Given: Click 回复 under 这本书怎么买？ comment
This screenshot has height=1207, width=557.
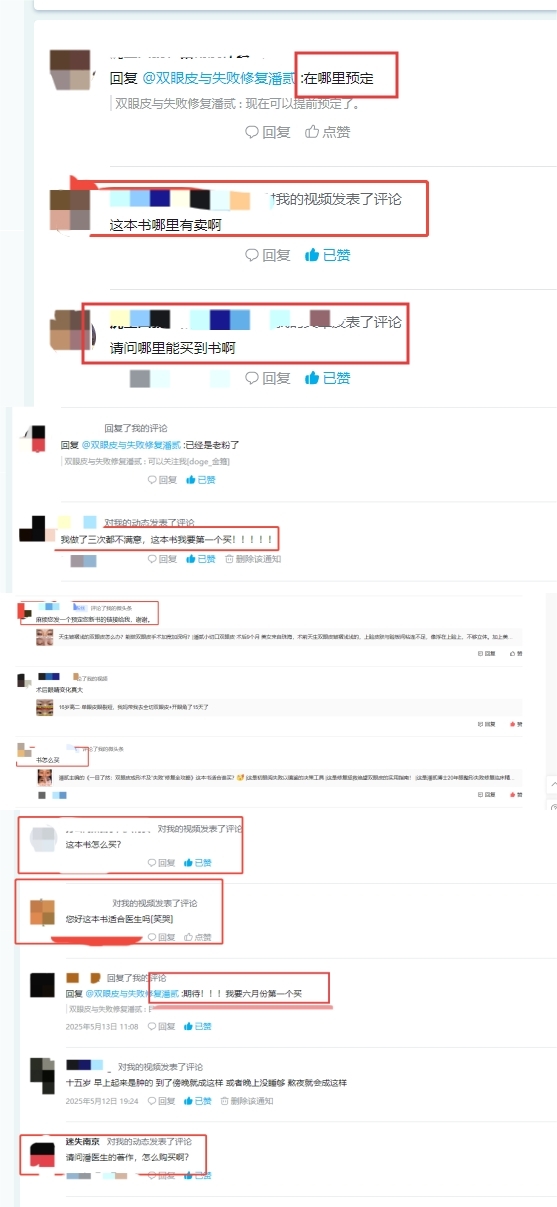Looking at the screenshot, I should pyautogui.click(x=162, y=863).
